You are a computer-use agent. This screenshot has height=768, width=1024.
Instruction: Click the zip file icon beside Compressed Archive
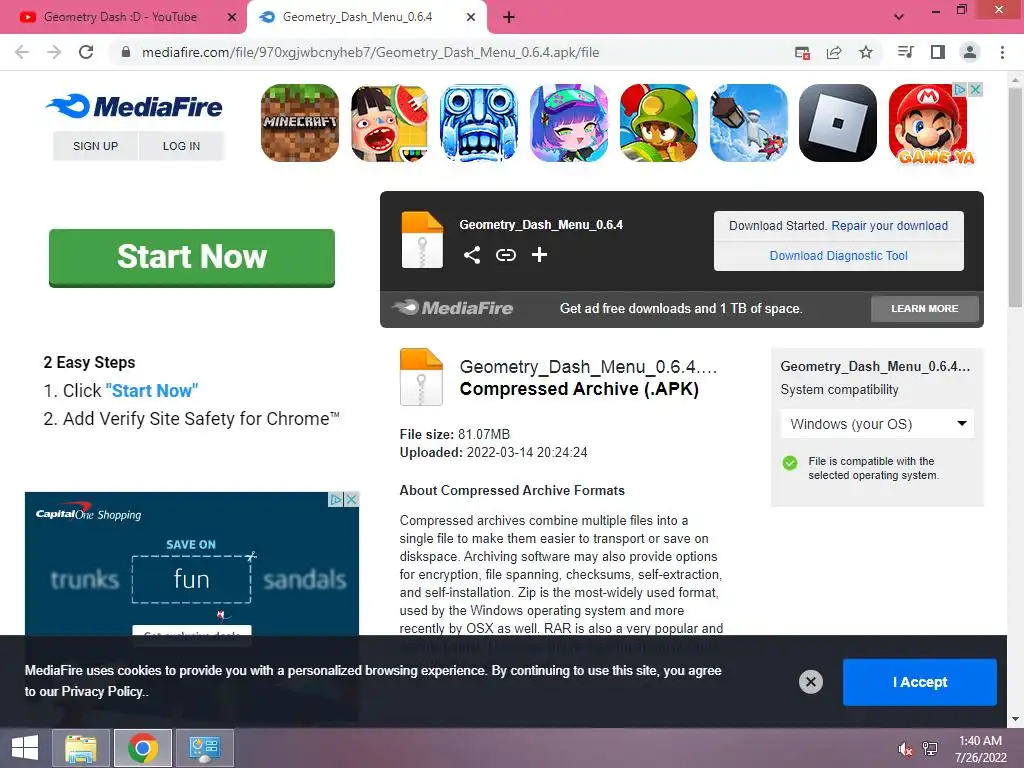point(421,377)
